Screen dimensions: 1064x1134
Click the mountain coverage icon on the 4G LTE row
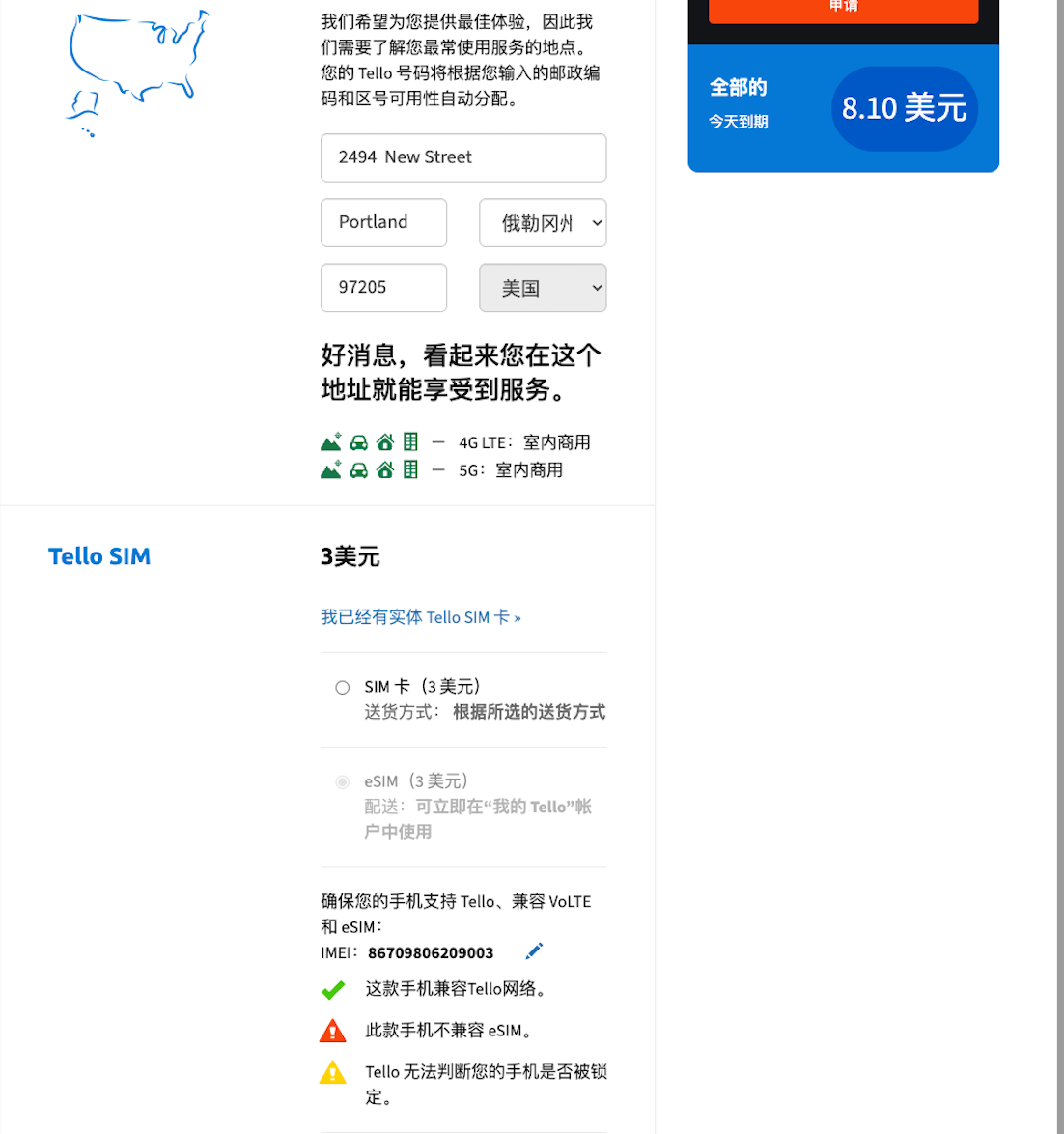330,441
